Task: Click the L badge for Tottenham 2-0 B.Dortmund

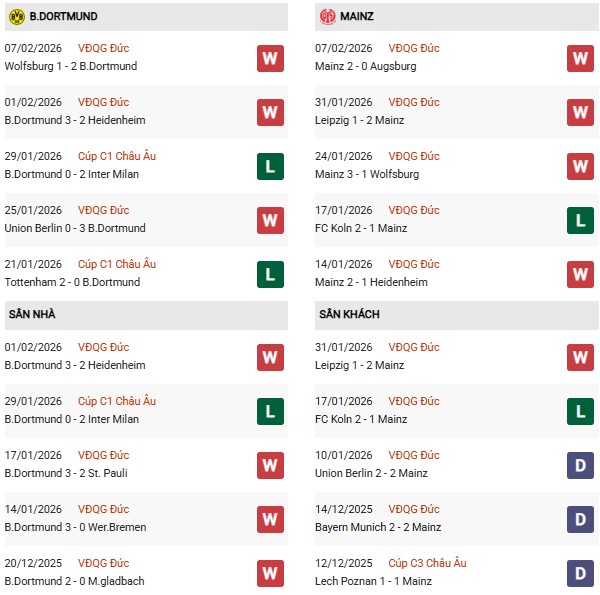Action: tap(269, 274)
